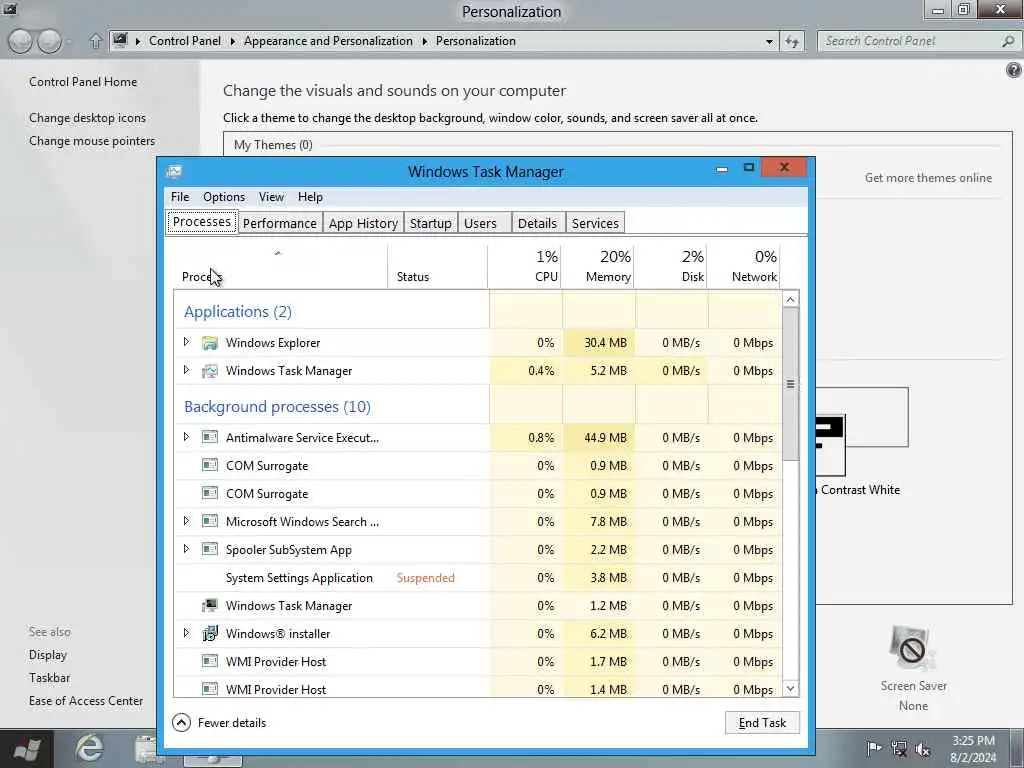Switch to the Services tab
Image resolution: width=1024 pixels, height=768 pixels.
[595, 223]
